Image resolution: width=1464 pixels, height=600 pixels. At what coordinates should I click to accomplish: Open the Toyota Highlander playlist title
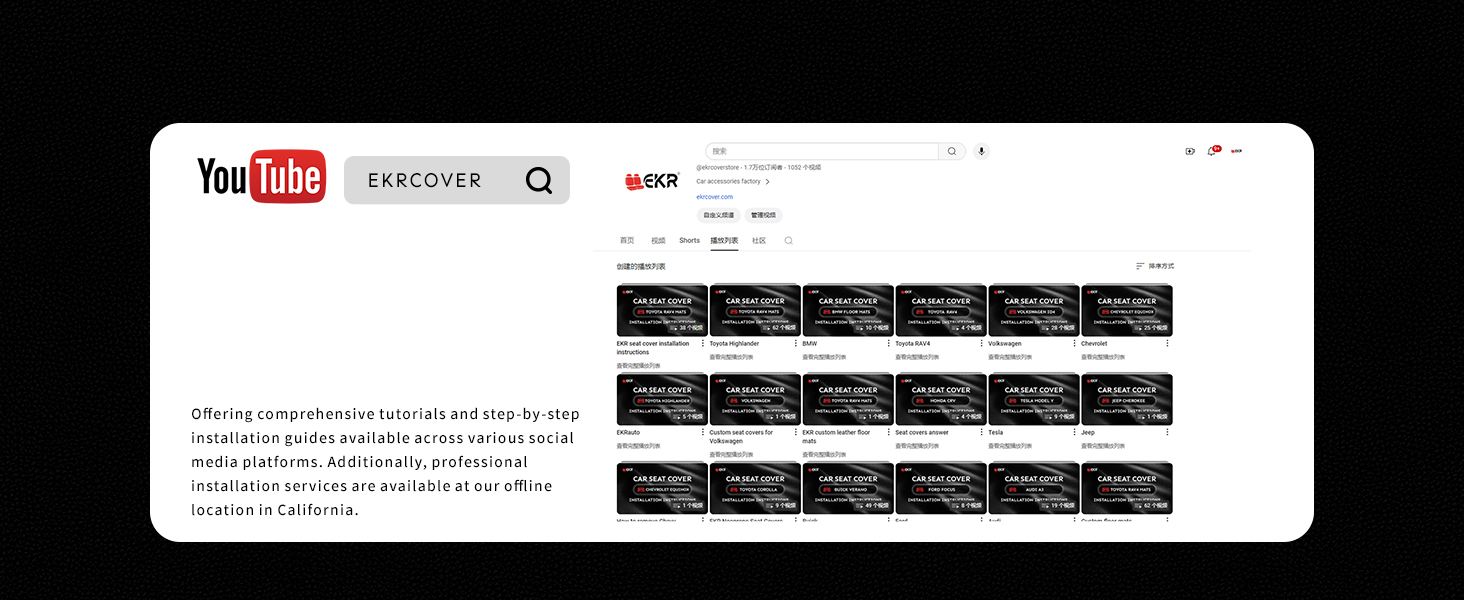[734, 344]
